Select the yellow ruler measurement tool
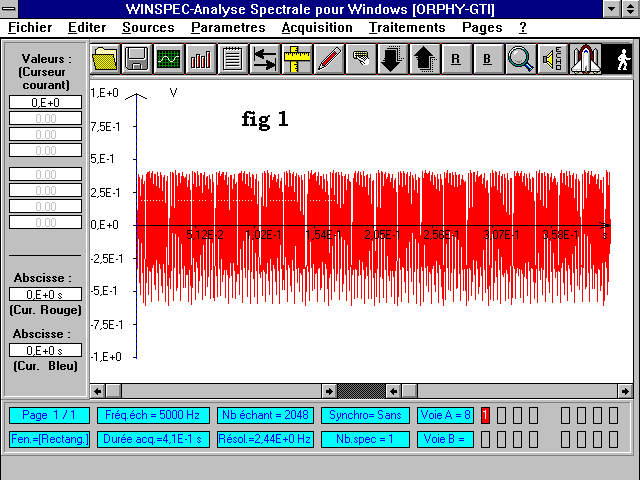Viewport: 640px width, 480px height. pos(297,59)
